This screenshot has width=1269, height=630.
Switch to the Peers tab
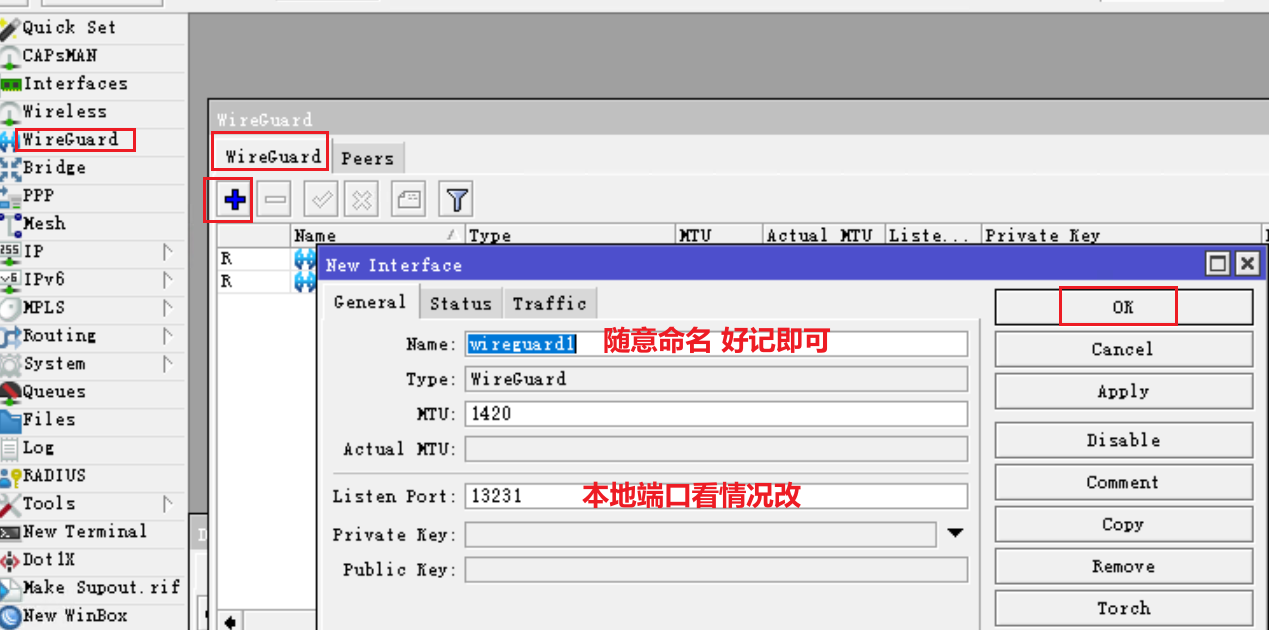pos(367,157)
